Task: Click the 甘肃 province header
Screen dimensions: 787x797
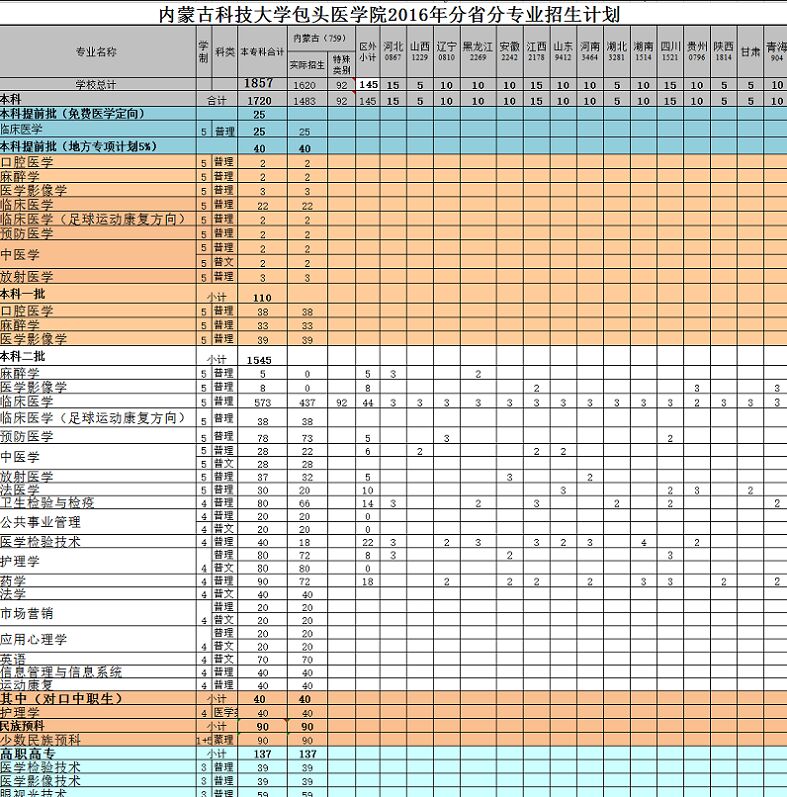Action: coord(750,51)
